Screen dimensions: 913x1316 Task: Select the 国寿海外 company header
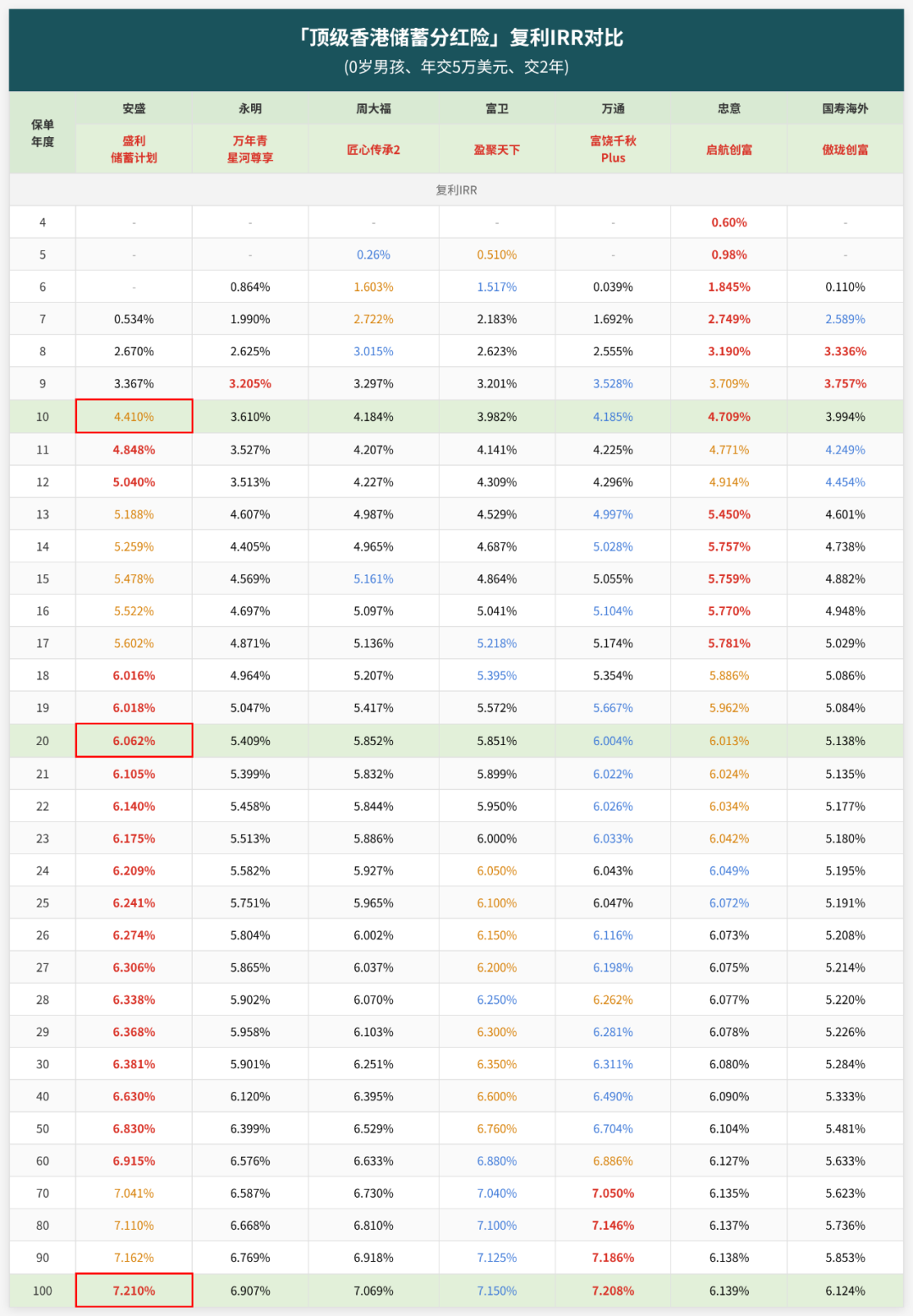(x=845, y=108)
